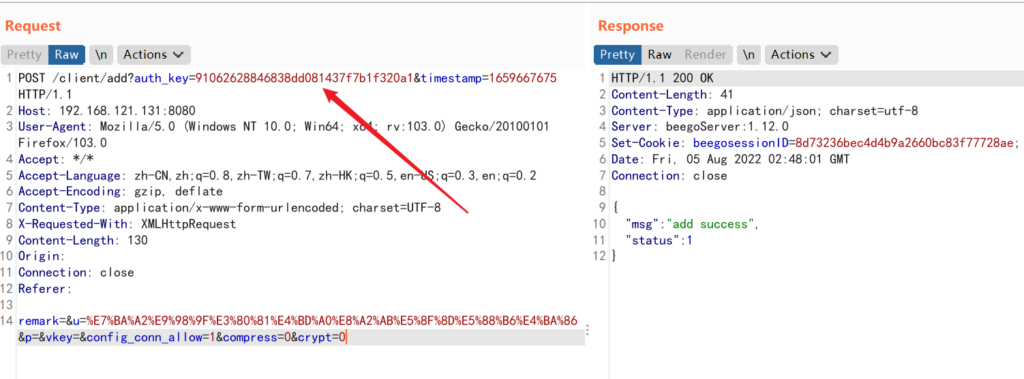Click the response Content-Type application/json line
This screenshot has width=1024, height=379.
(x=765, y=110)
